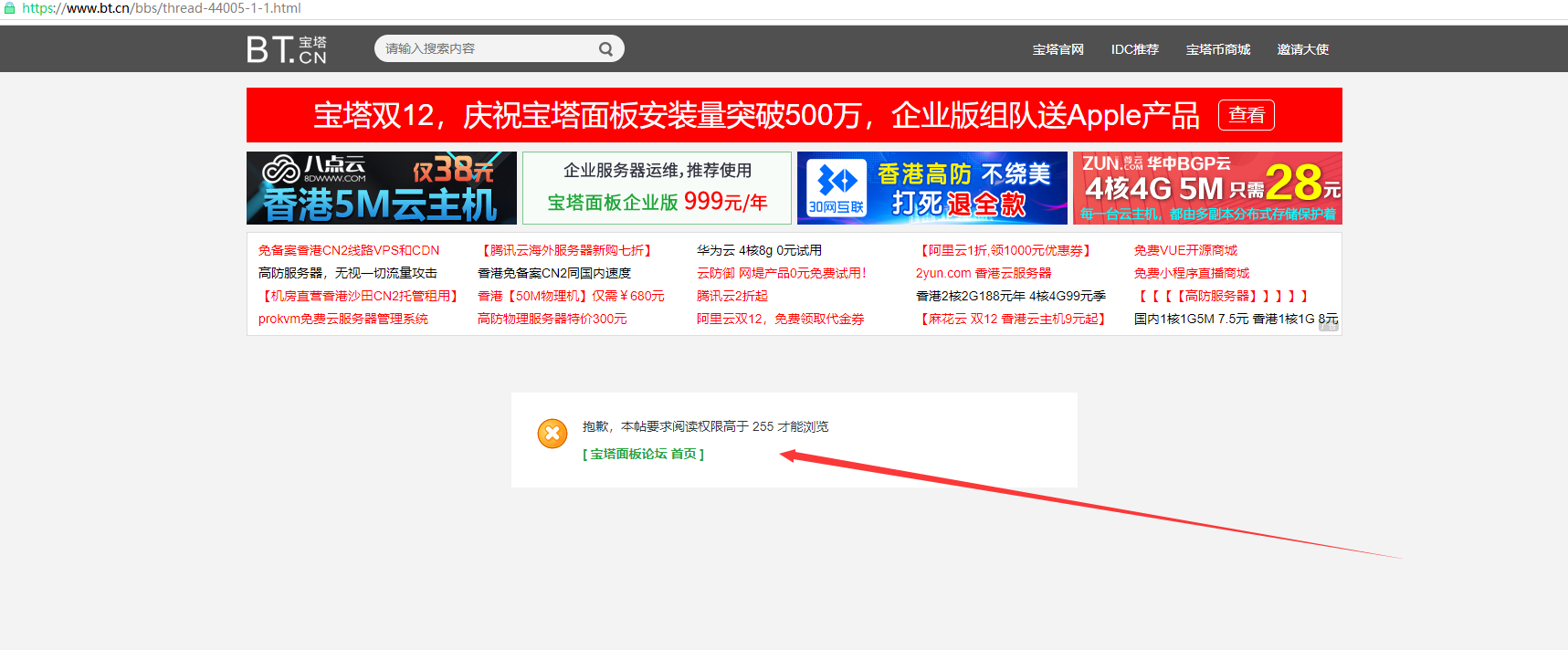The width and height of the screenshot is (1568, 650).
Task: Open link 机房直营香港沙田CN2托管租用
Action: pos(361,296)
